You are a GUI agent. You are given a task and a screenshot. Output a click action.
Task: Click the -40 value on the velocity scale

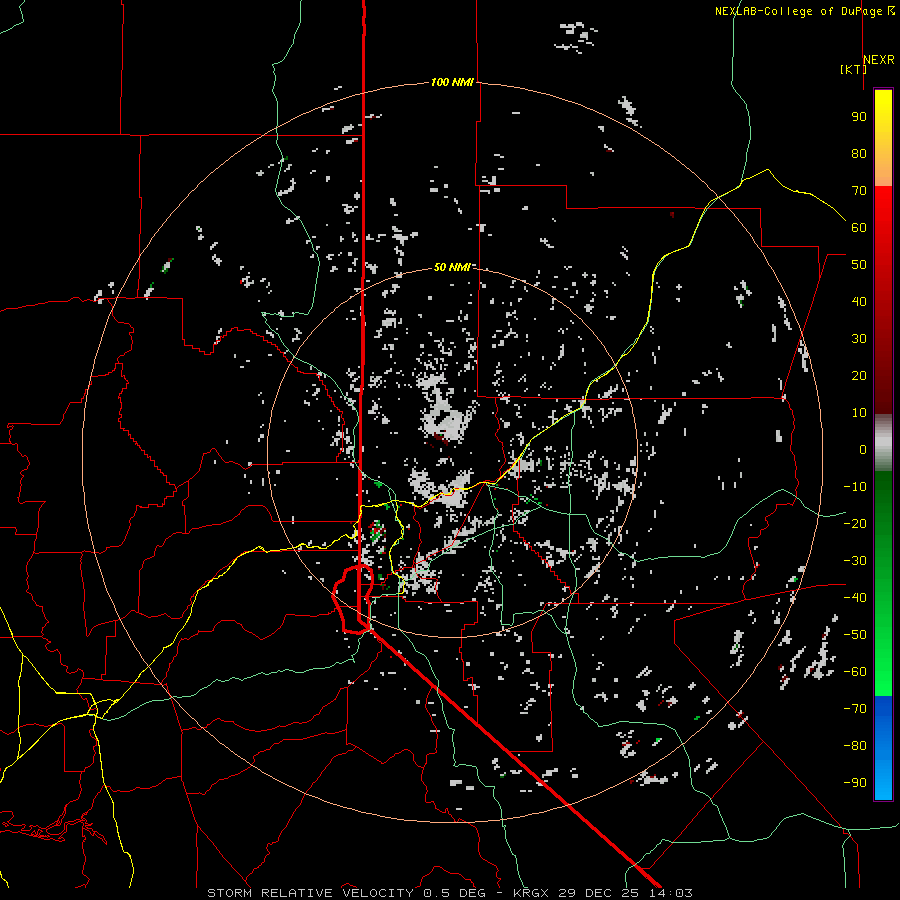pyautogui.click(x=855, y=598)
